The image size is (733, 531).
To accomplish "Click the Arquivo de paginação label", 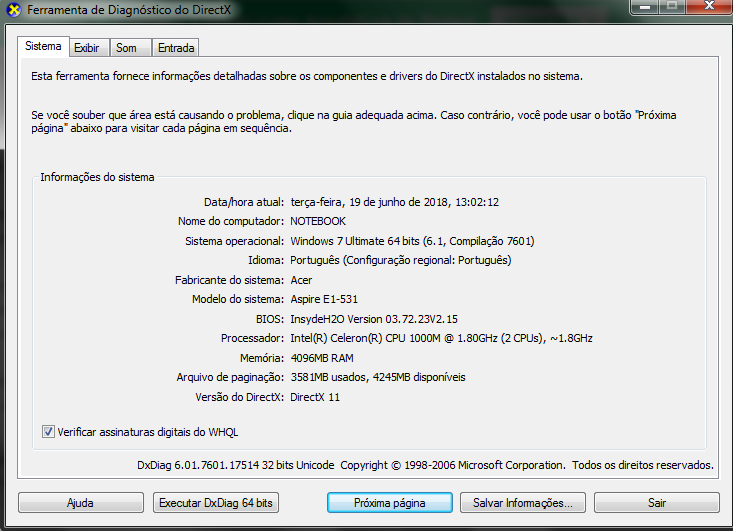I will [230, 377].
